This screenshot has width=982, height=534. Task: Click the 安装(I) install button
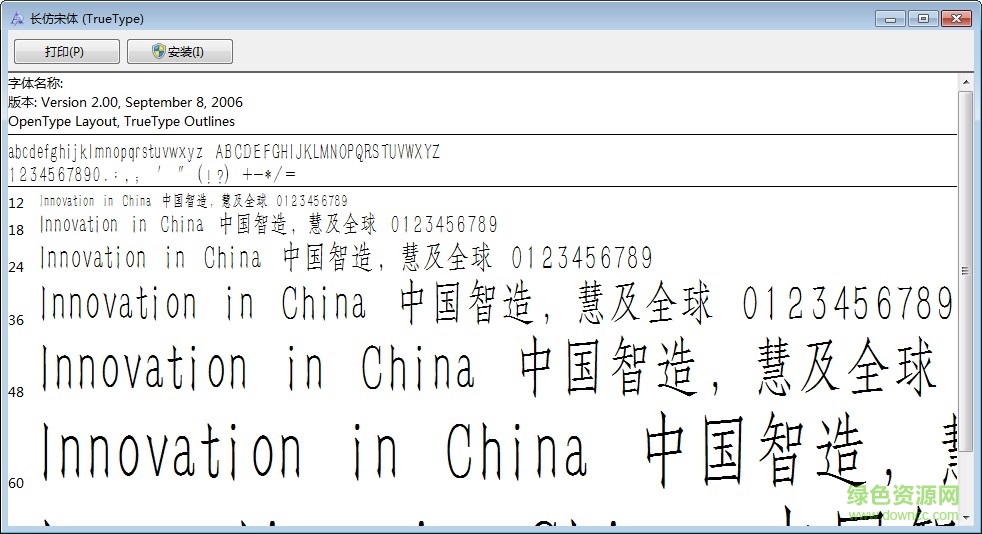coord(180,52)
